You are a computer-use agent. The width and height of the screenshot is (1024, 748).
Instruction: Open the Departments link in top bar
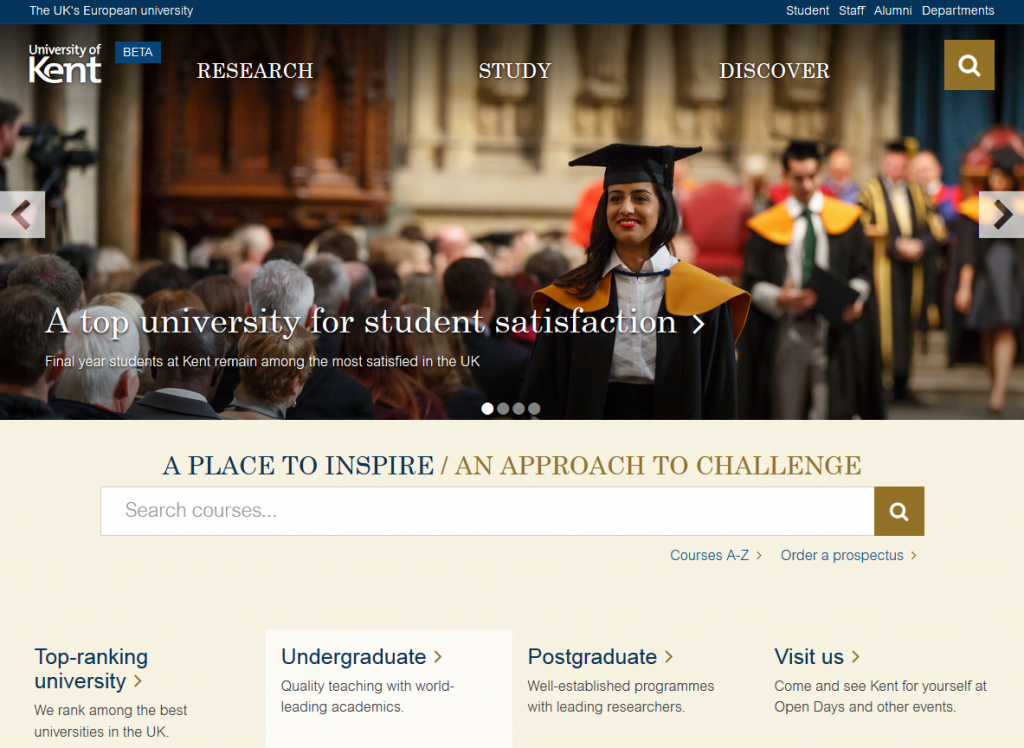[x=957, y=11]
